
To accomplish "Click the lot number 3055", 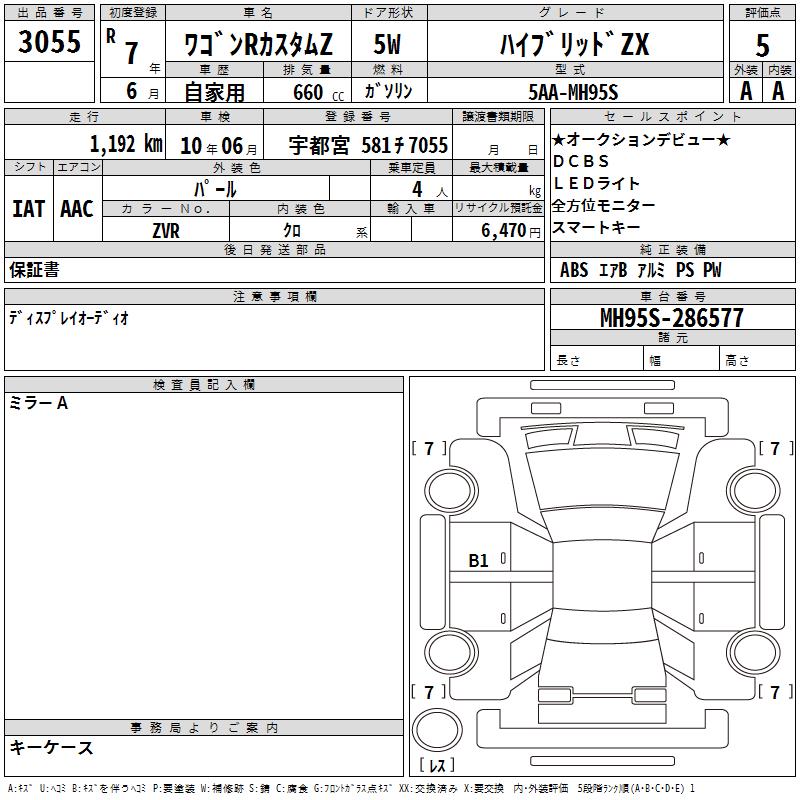I will tap(50, 43).
